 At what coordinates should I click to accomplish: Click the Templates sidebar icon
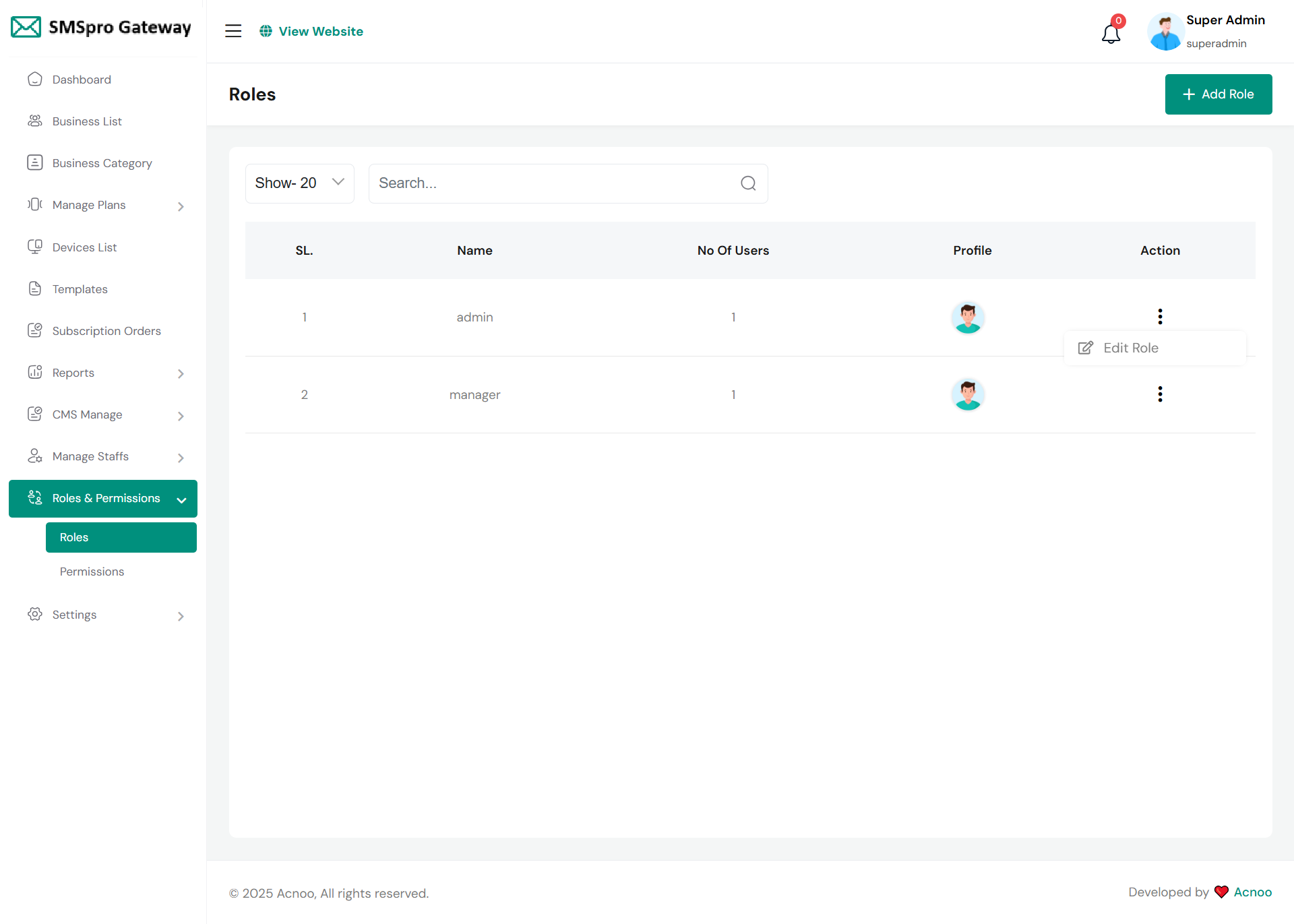coord(35,288)
